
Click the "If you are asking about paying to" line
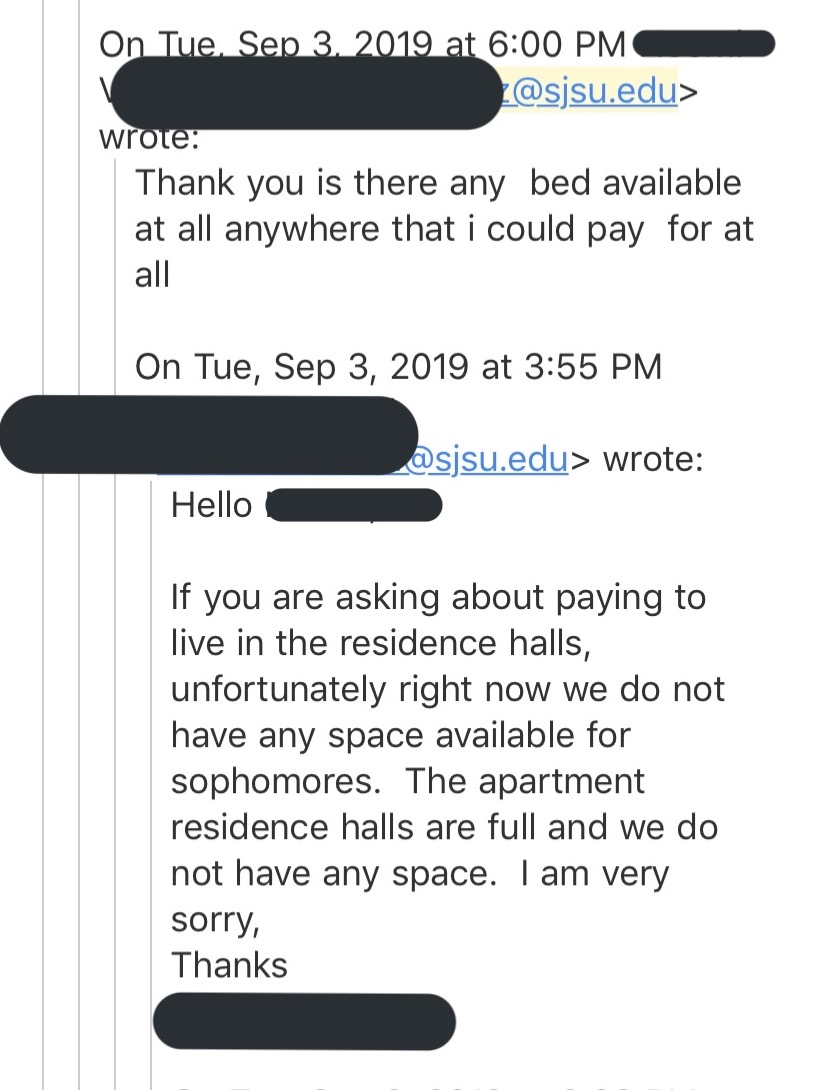438,598
